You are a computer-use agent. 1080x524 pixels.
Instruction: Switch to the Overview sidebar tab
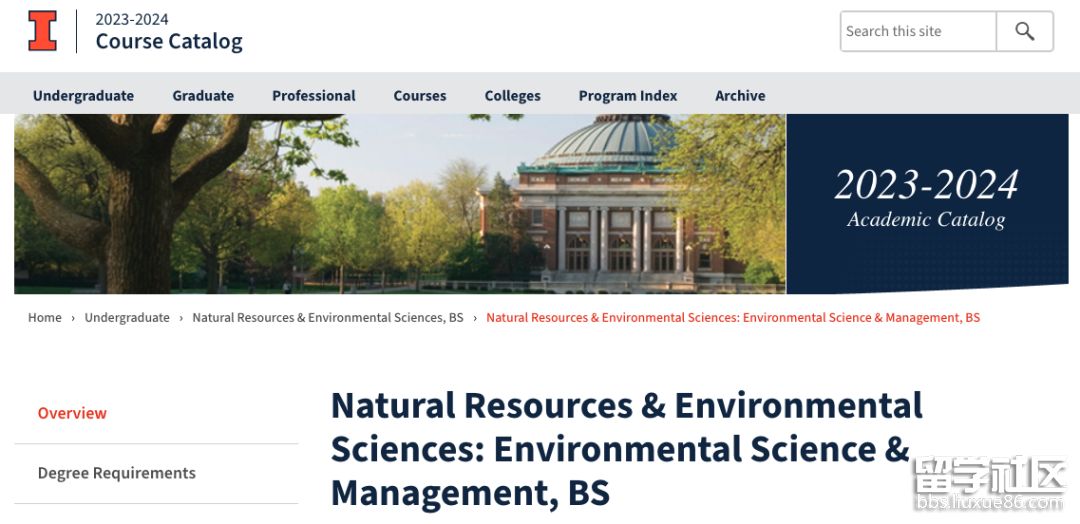coord(72,413)
